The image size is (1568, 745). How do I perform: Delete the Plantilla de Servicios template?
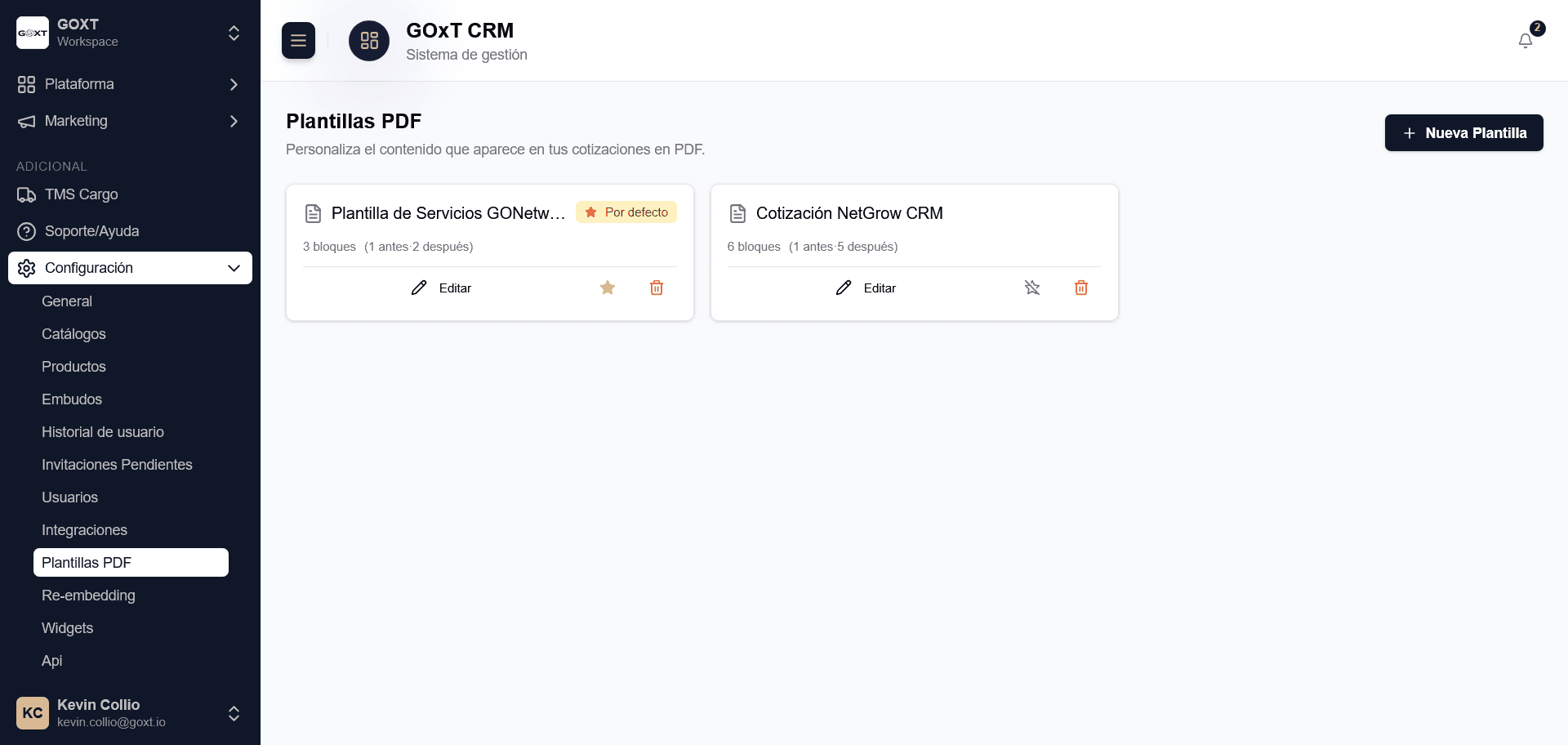coord(657,288)
